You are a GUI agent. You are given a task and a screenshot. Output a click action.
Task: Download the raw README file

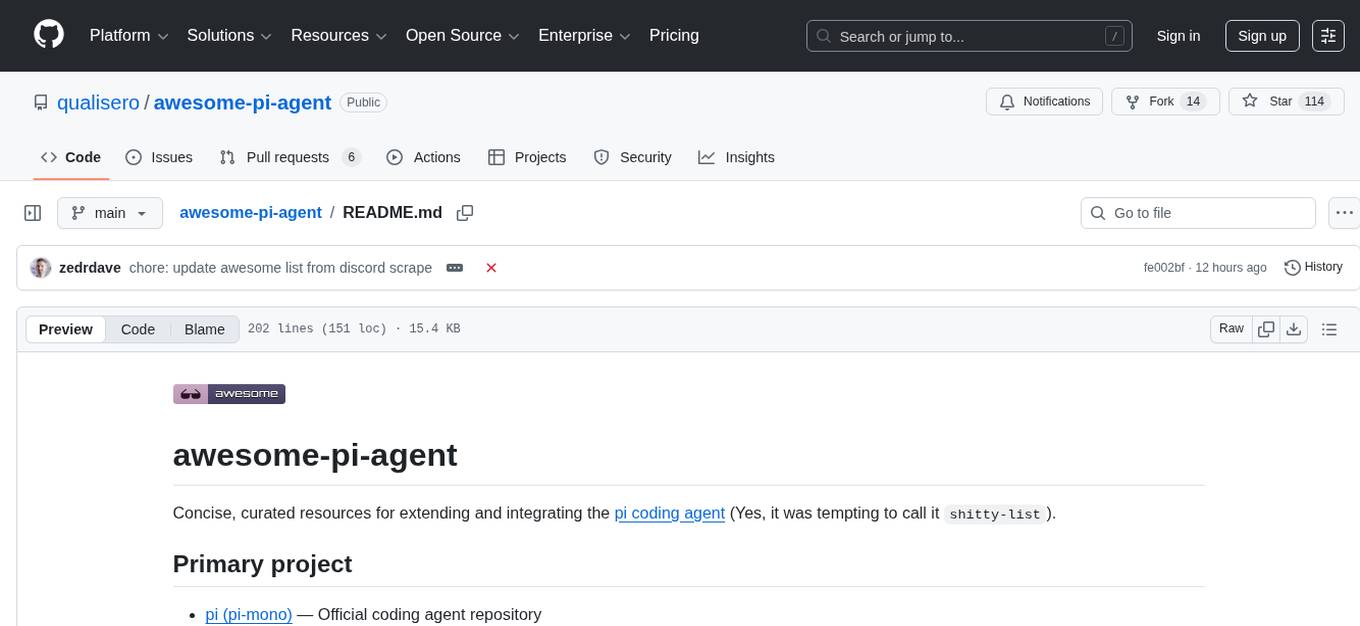(x=1294, y=328)
